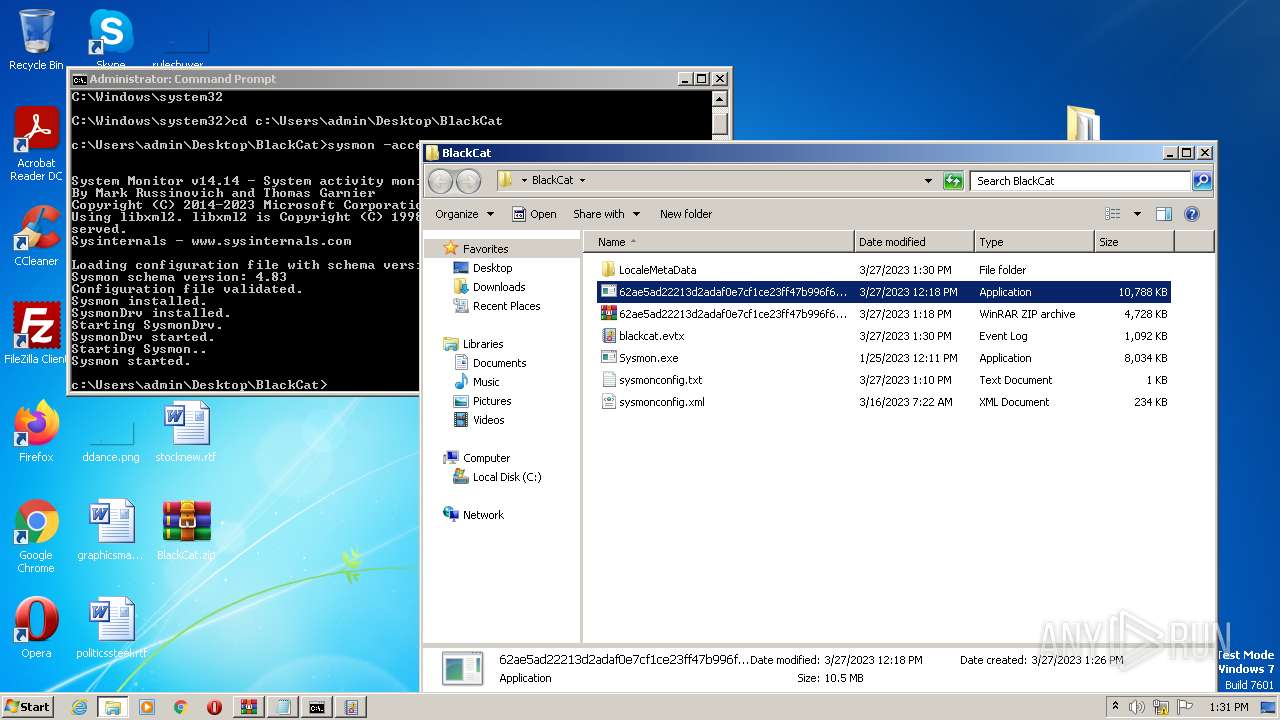Switch to Command Prompt taskbar button

[x=316, y=707]
